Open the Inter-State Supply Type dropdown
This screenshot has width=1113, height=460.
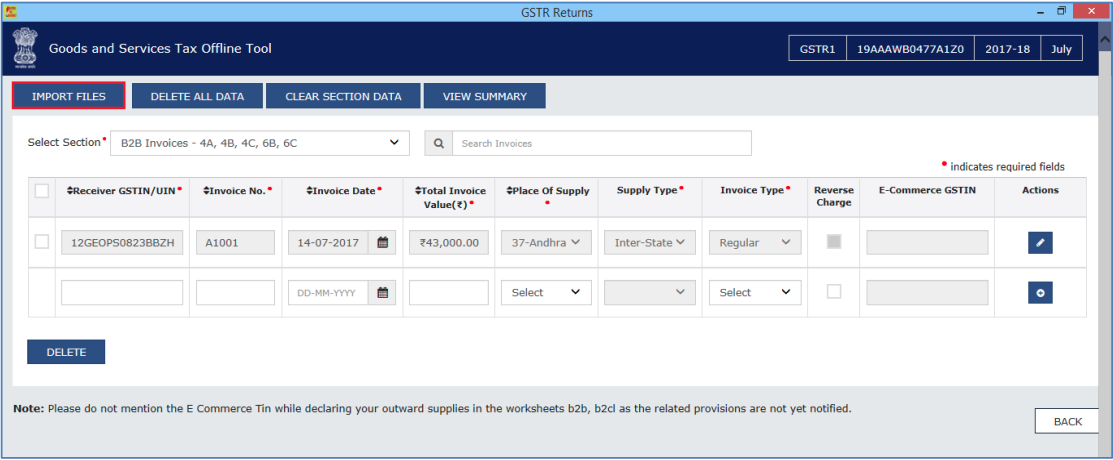[650, 243]
